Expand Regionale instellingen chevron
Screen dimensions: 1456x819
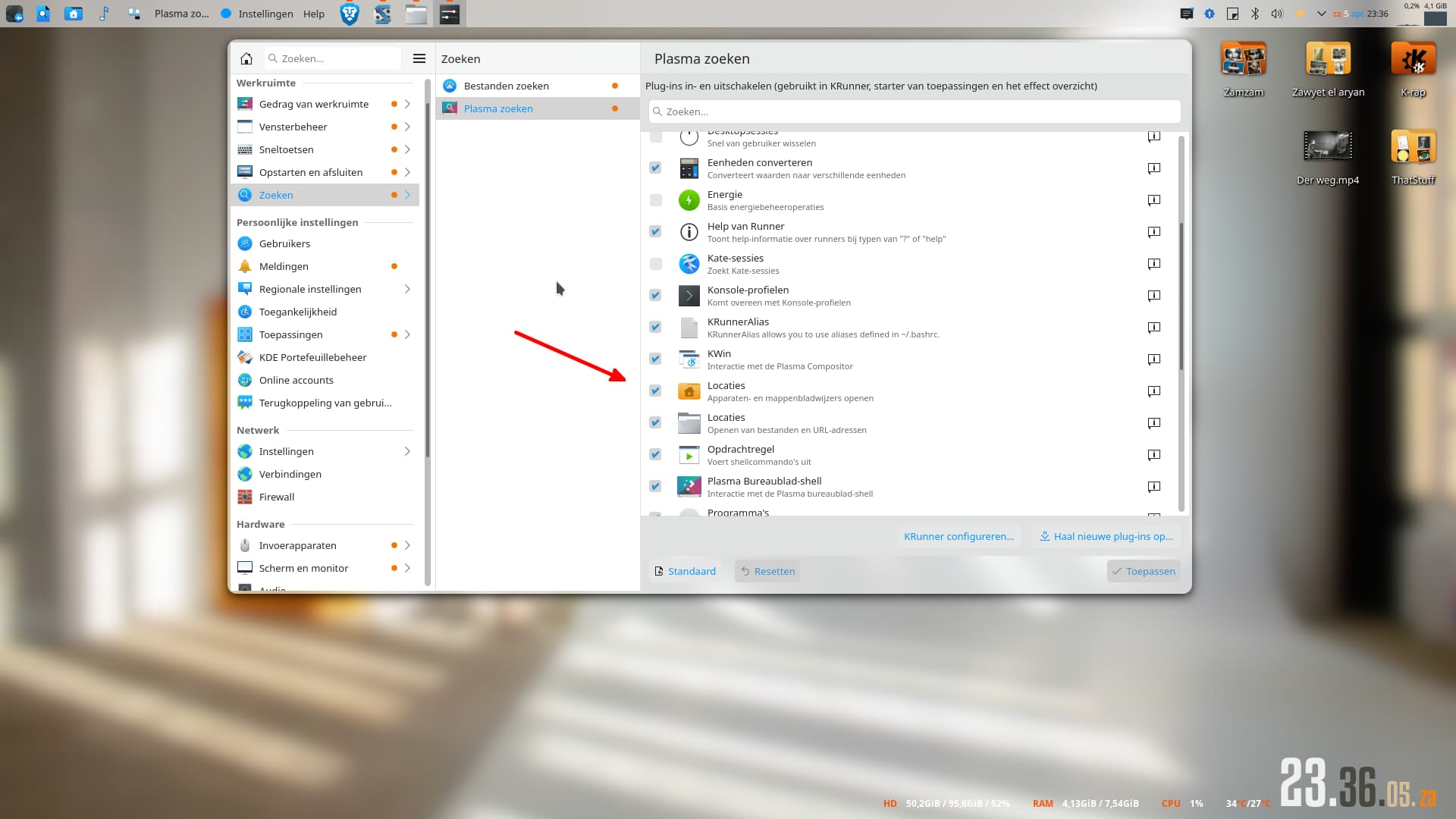tap(407, 289)
